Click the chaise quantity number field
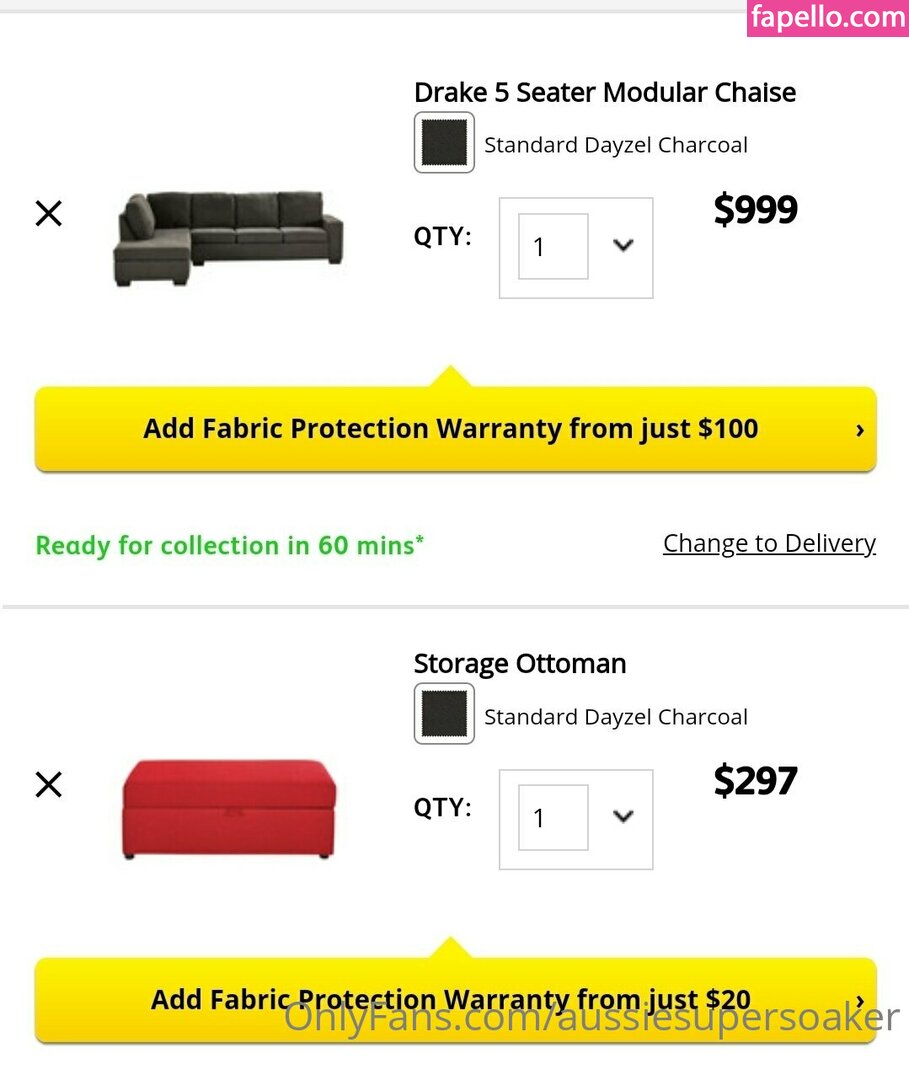This screenshot has height=1080, width=909. click(553, 246)
